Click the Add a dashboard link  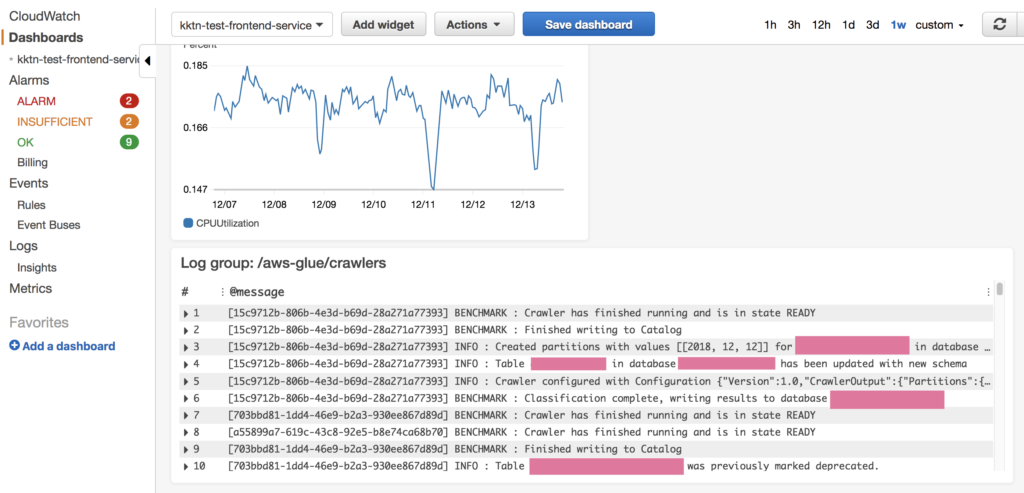pos(69,346)
